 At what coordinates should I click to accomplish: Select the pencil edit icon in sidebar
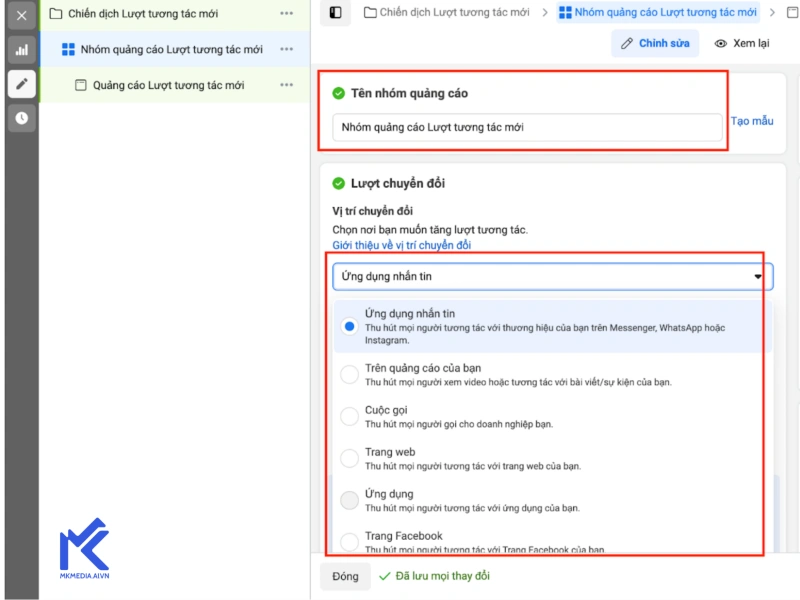[21, 84]
